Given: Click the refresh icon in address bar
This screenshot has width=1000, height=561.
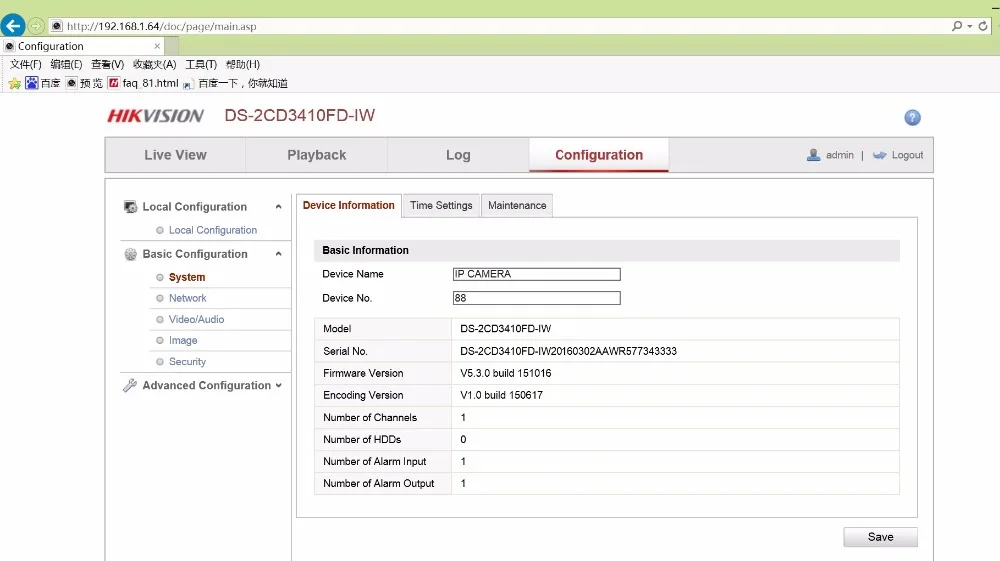Looking at the screenshot, I should tap(983, 26).
